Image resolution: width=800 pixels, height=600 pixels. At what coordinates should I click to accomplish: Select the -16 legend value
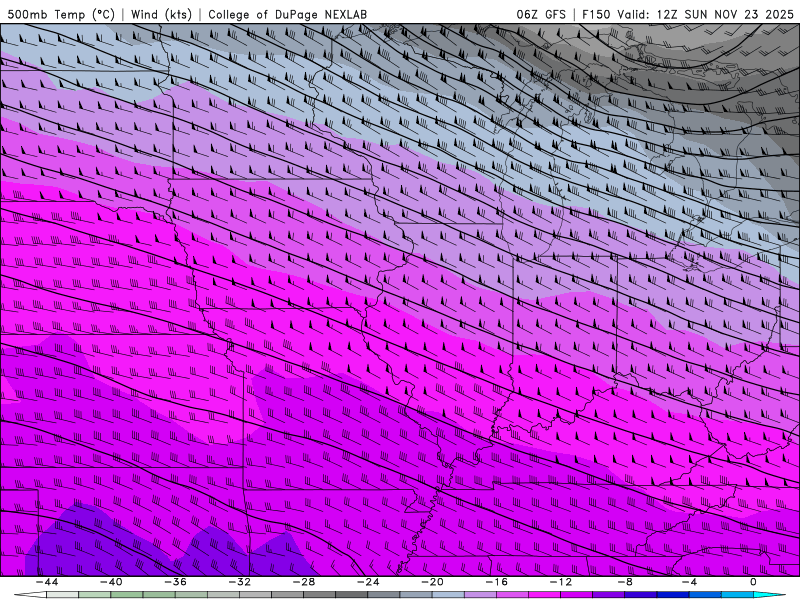497,582
